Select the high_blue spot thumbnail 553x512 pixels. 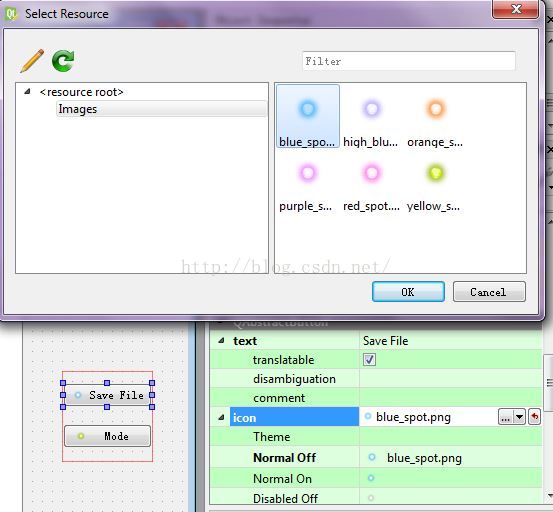click(371, 122)
